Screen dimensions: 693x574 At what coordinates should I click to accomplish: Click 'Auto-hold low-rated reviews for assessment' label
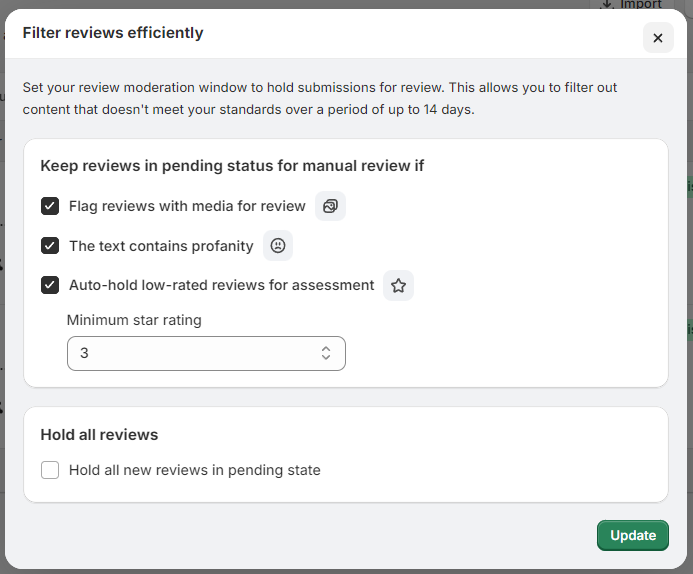pos(221,285)
